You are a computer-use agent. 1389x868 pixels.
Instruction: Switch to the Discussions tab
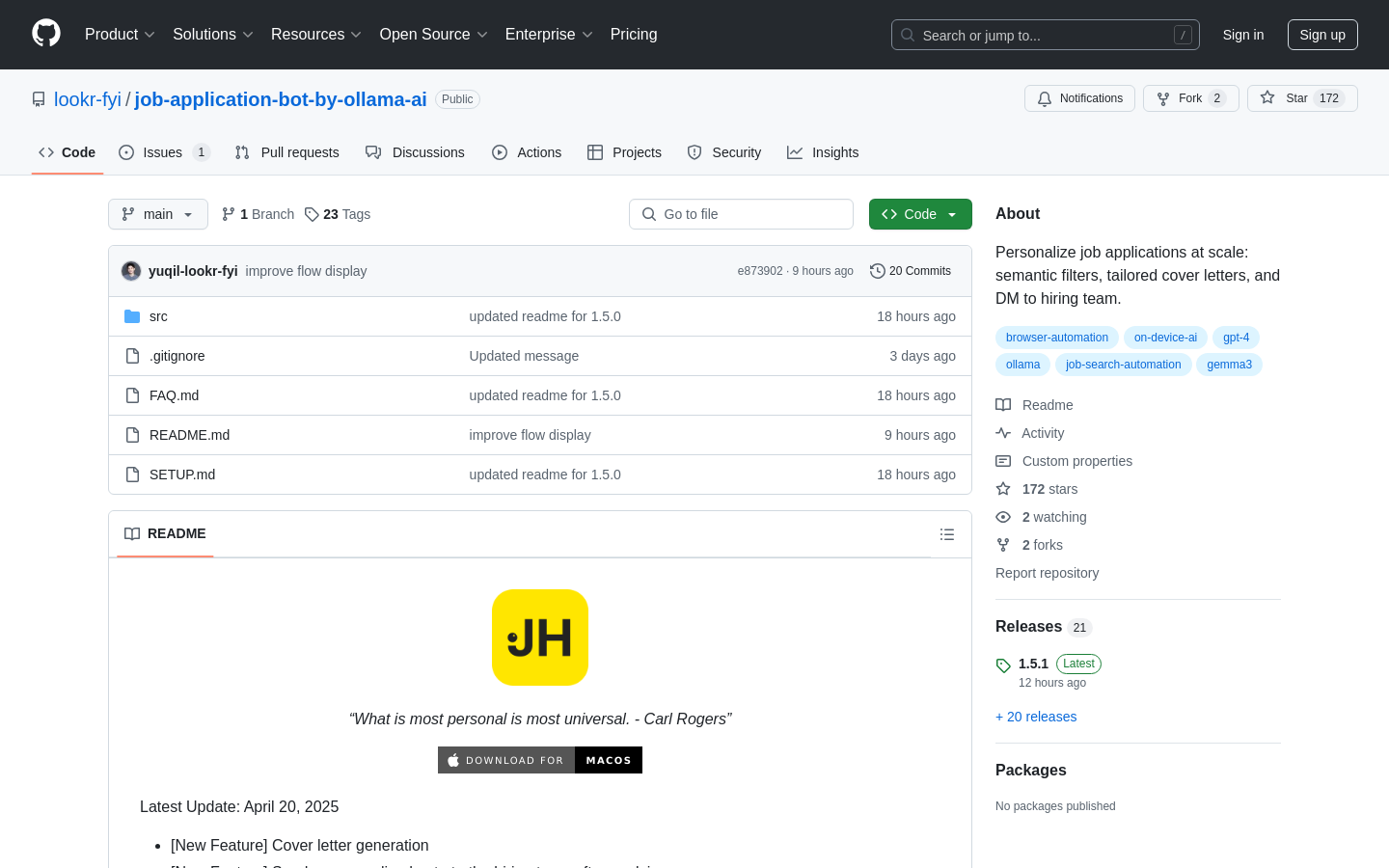(415, 152)
